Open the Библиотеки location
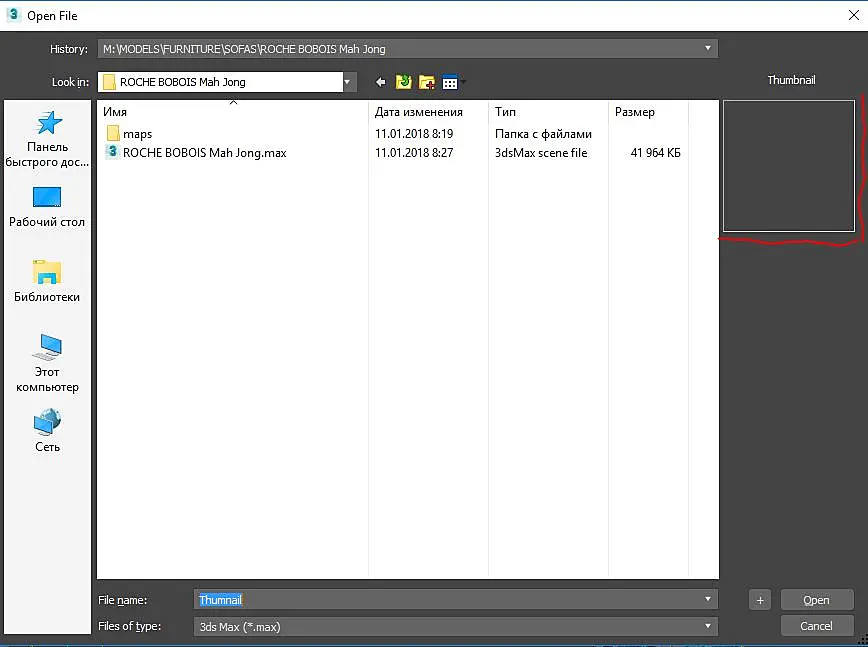Screen dimensions: 868x647 coord(47,281)
